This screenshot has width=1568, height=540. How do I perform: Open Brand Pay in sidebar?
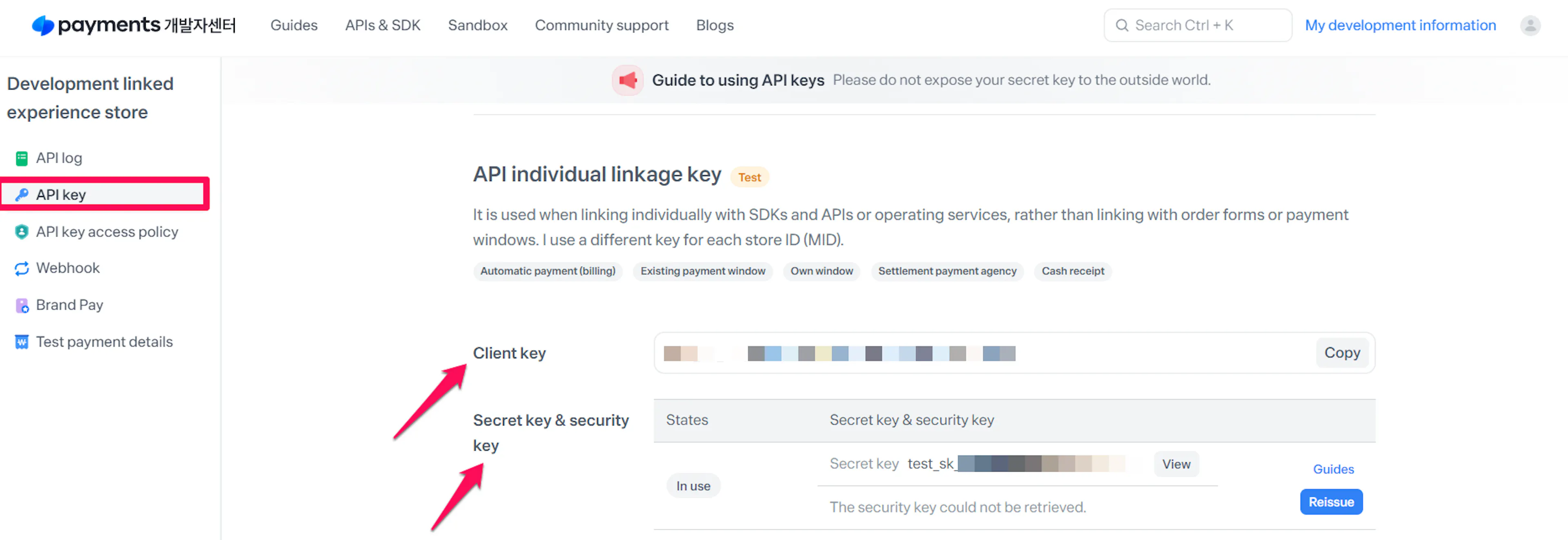[x=69, y=305]
